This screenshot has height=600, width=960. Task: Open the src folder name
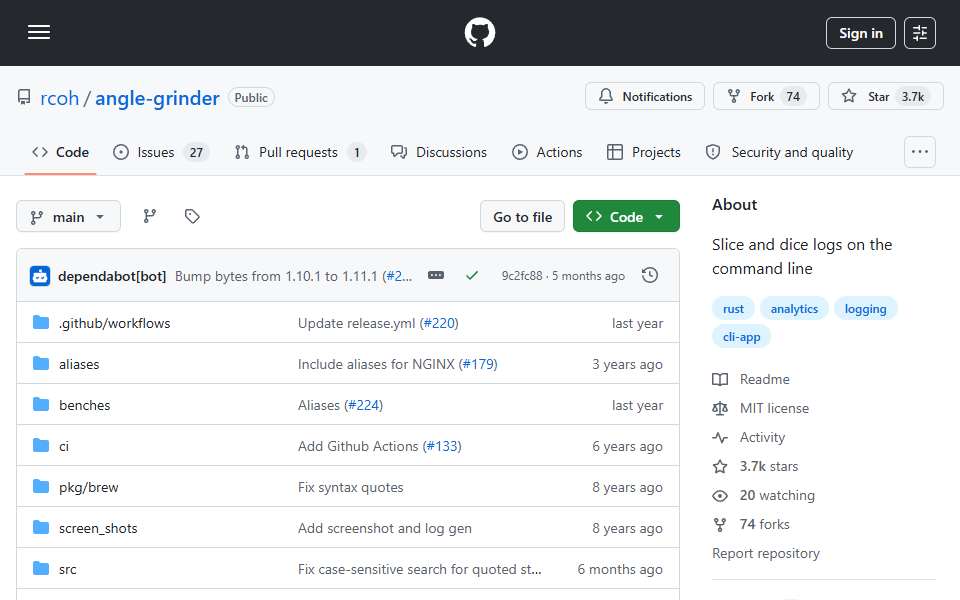[67, 569]
